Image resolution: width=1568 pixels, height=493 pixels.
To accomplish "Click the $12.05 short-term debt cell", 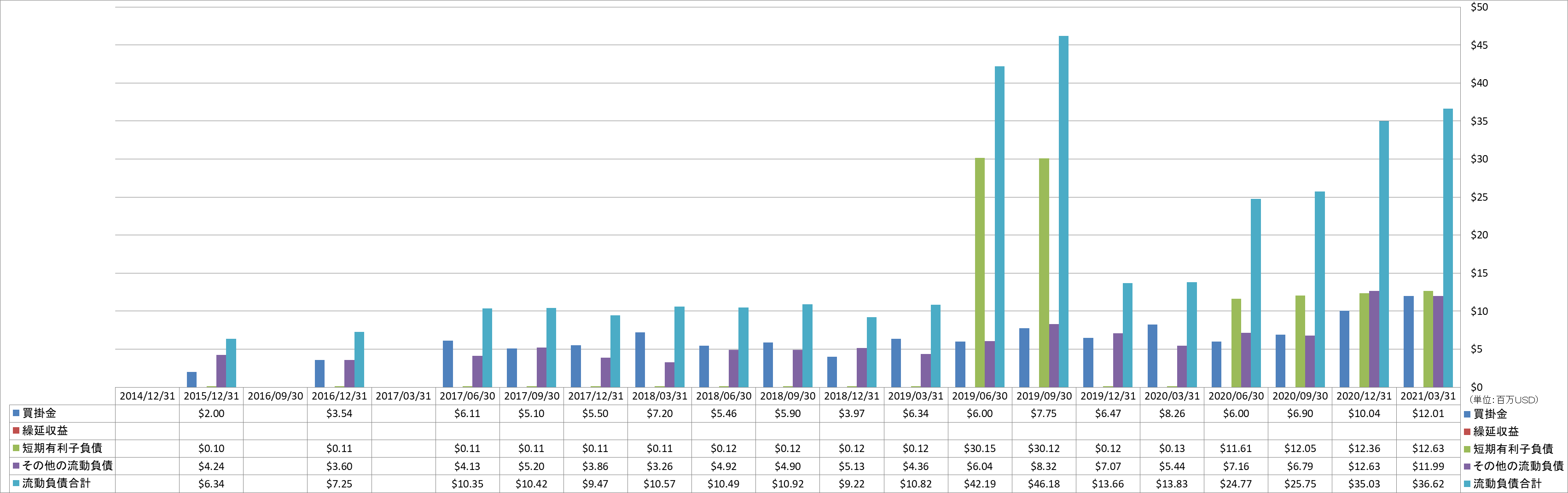I will (x=1300, y=448).
